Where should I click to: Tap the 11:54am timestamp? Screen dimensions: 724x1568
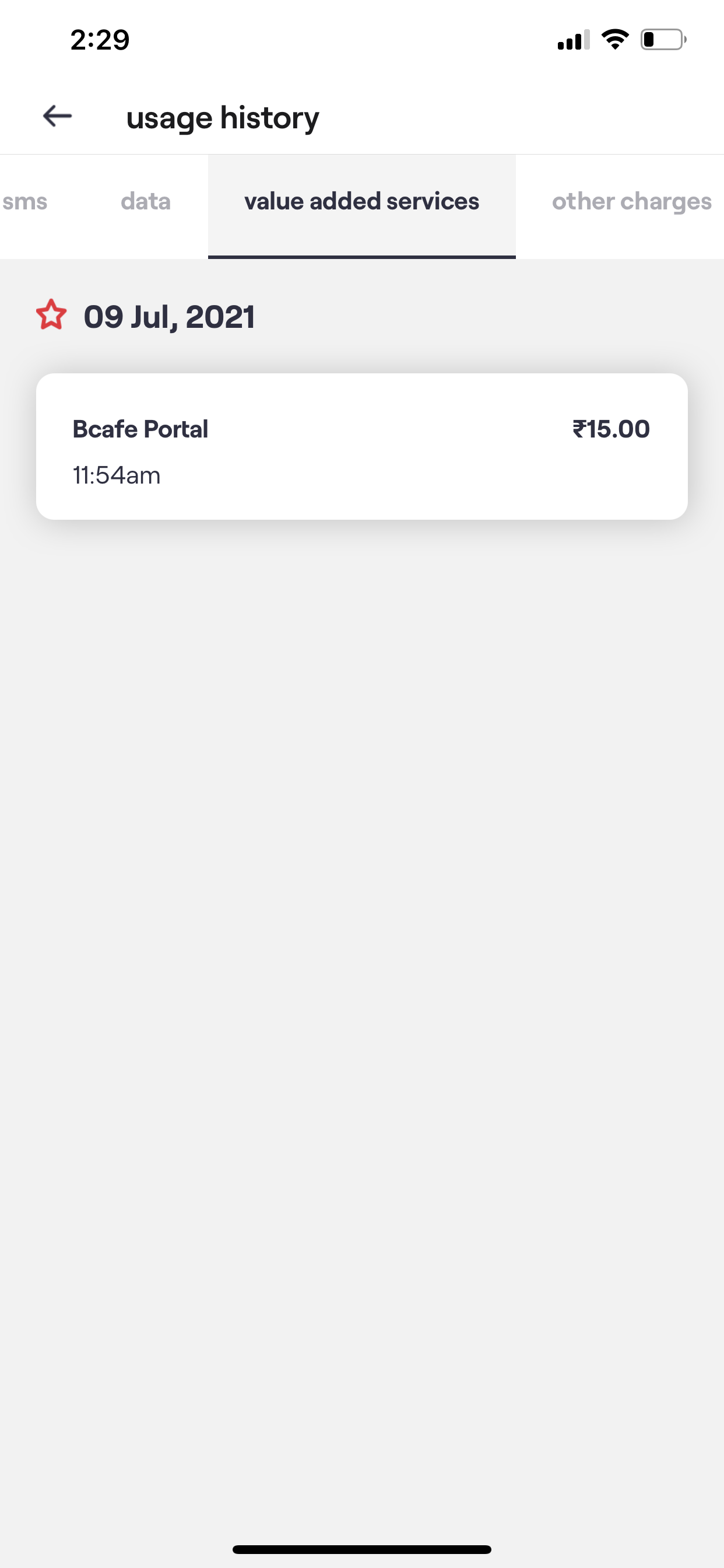[x=117, y=475]
